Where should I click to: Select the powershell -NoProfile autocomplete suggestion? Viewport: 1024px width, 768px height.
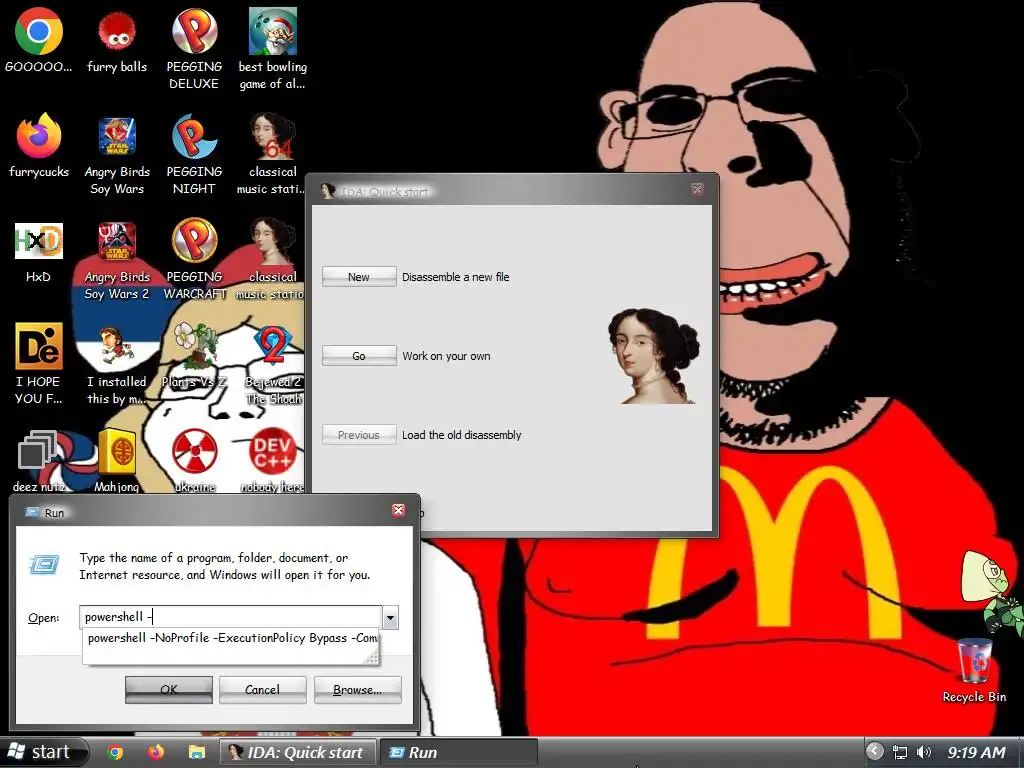click(231, 638)
